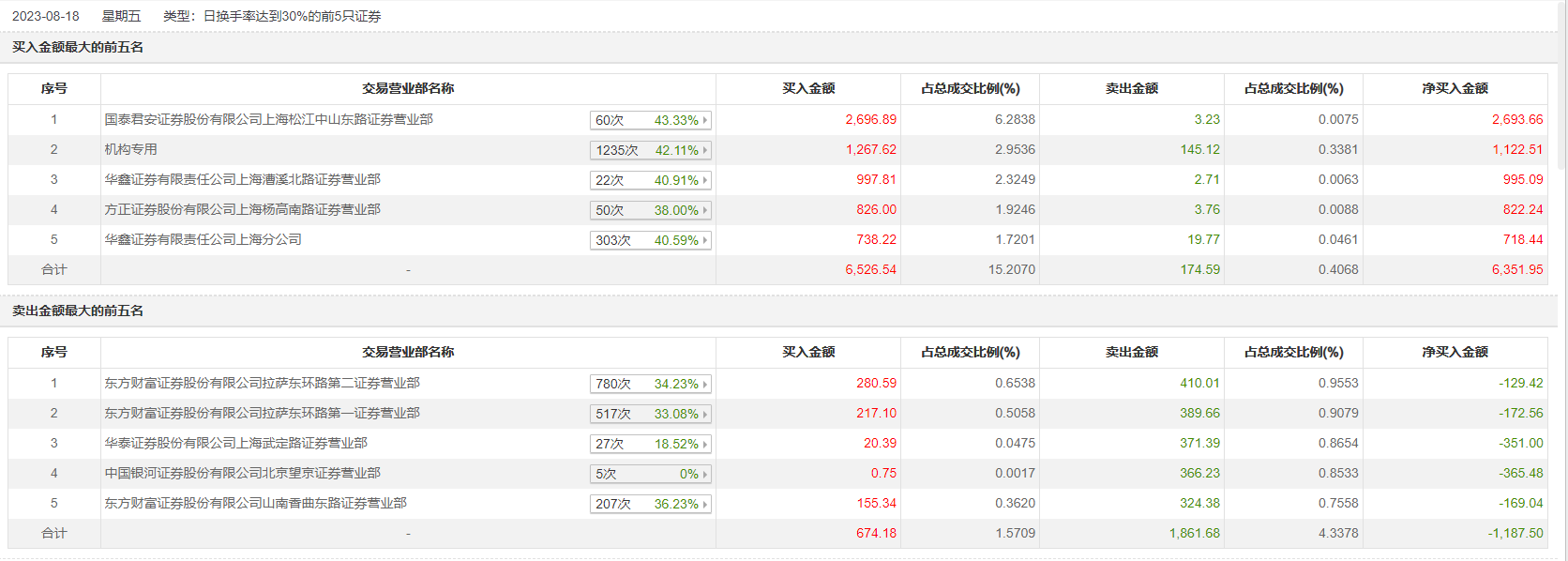Expand the 303次 40.59% badge
Viewport: 1568px width, 561px height.
pyautogui.click(x=650, y=240)
